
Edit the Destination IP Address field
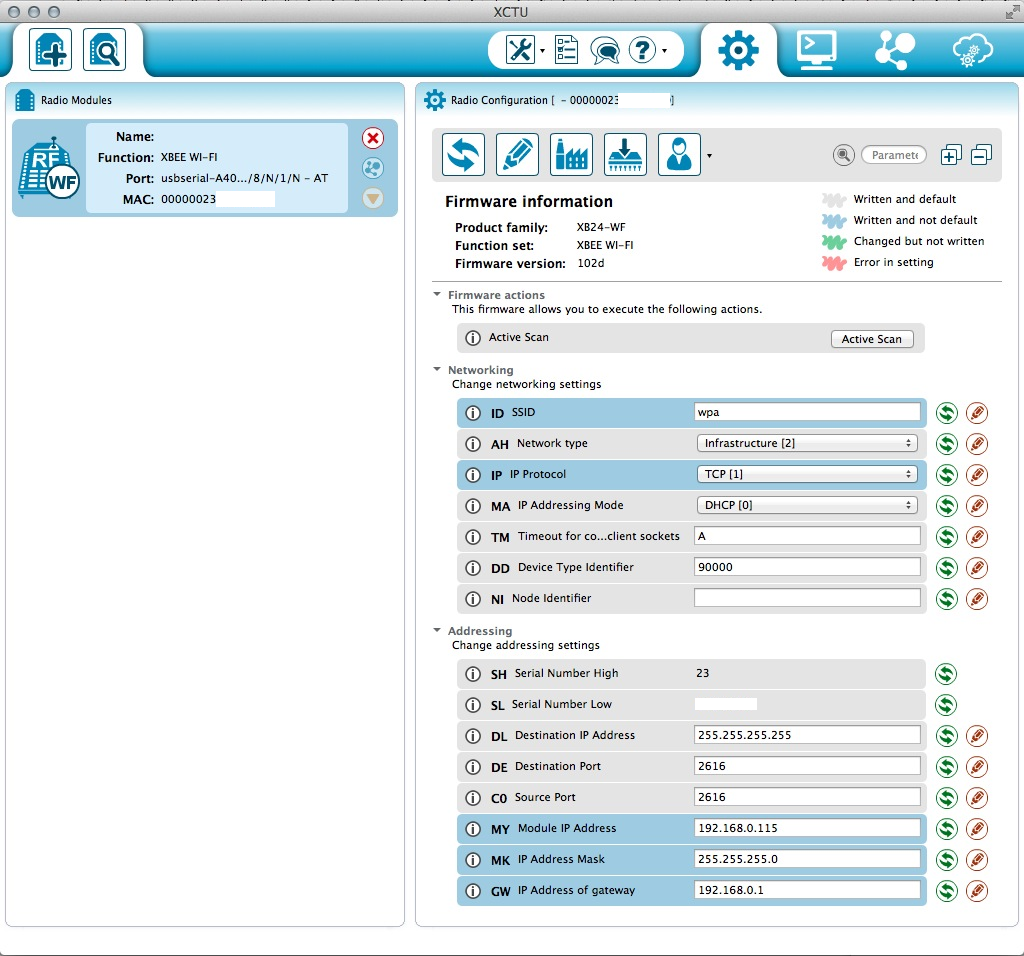click(x=807, y=735)
